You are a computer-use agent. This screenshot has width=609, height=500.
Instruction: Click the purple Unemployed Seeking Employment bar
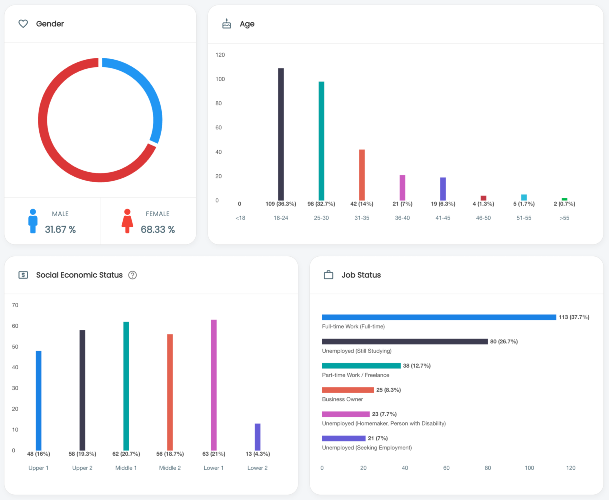click(344, 438)
